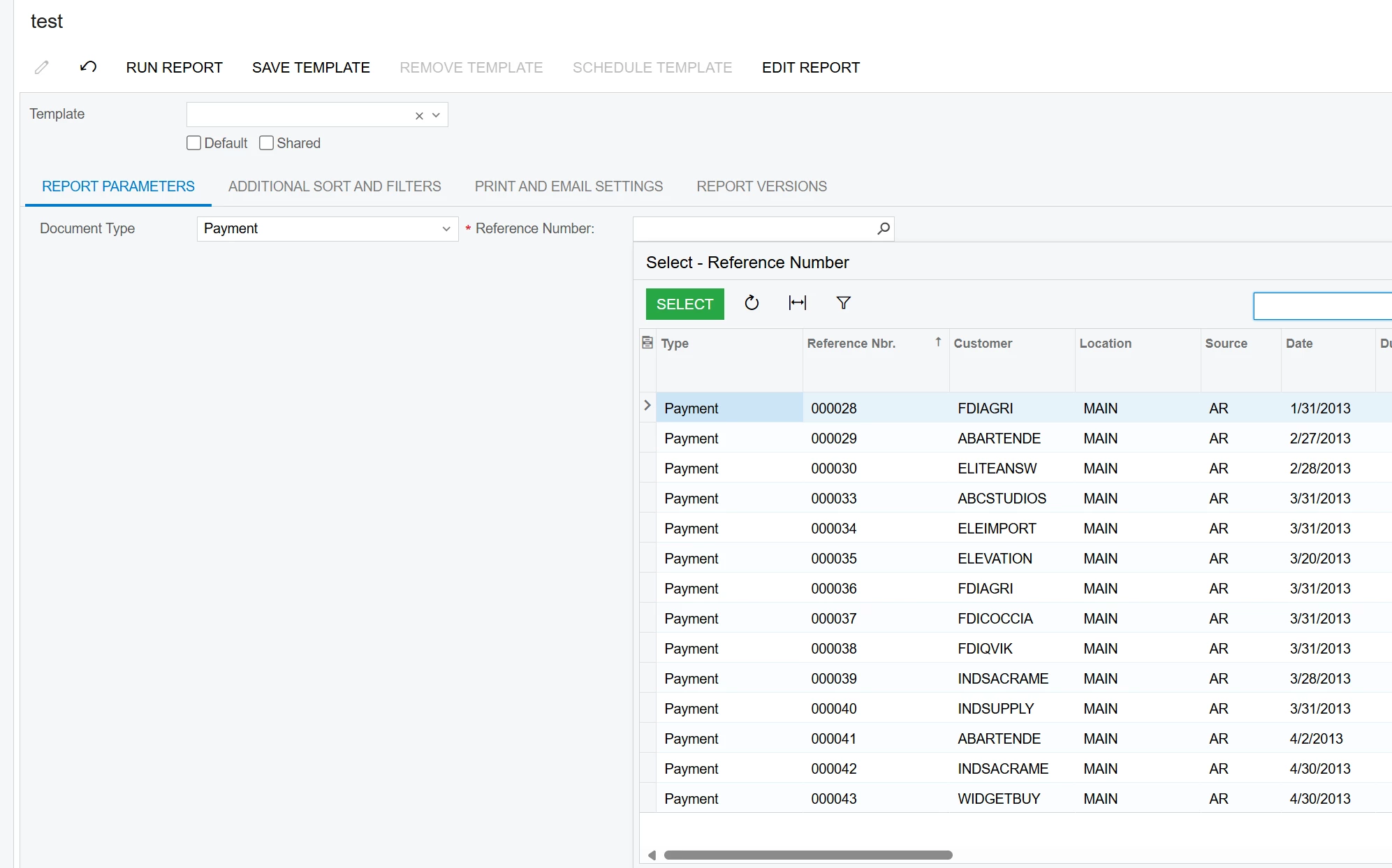Switch to Additional Sort and Filters tab
The image size is (1392, 868).
(x=335, y=186)
